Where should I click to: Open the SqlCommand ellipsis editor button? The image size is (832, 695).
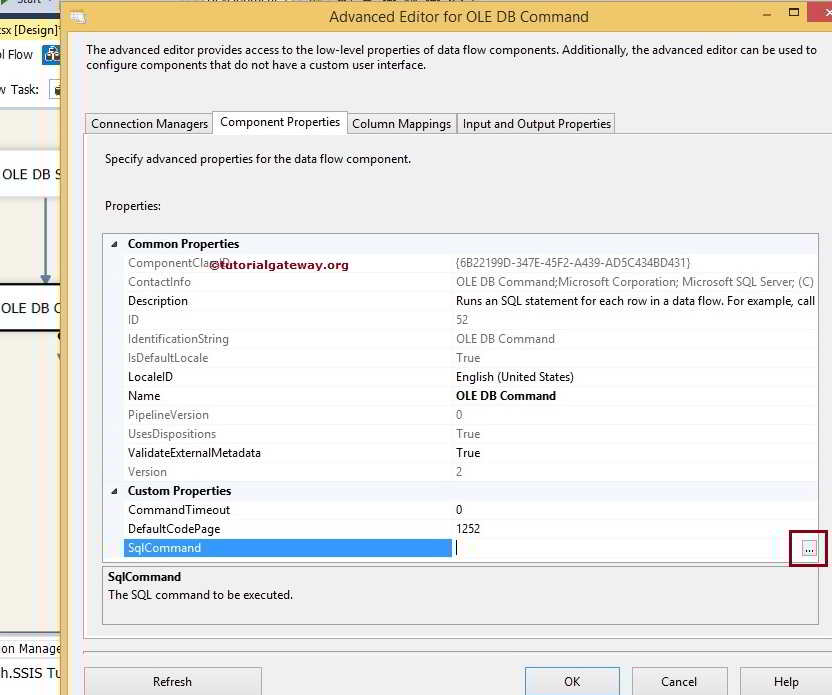point(808,548)
